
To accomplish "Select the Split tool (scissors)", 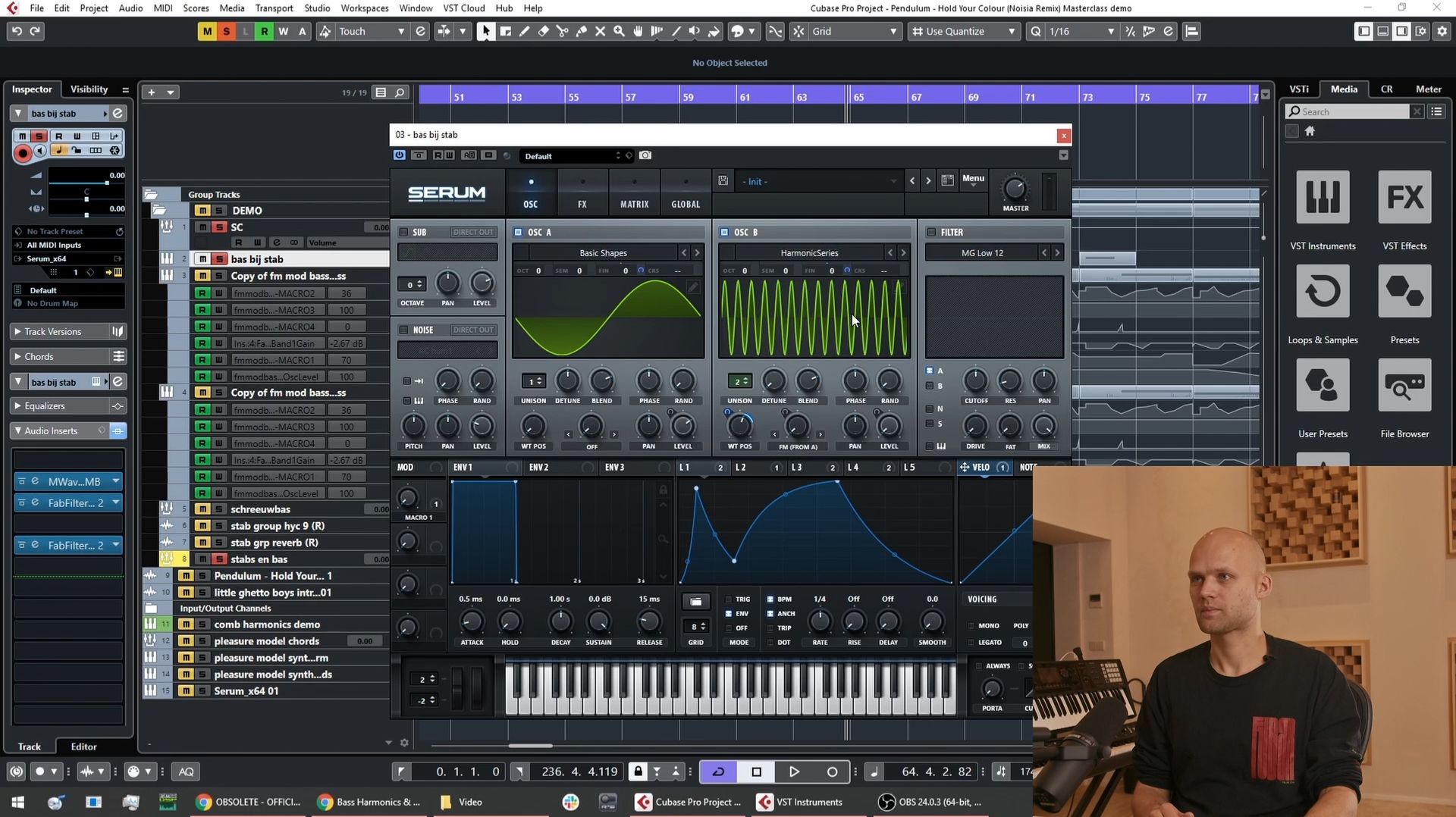I will pos(562,31).
